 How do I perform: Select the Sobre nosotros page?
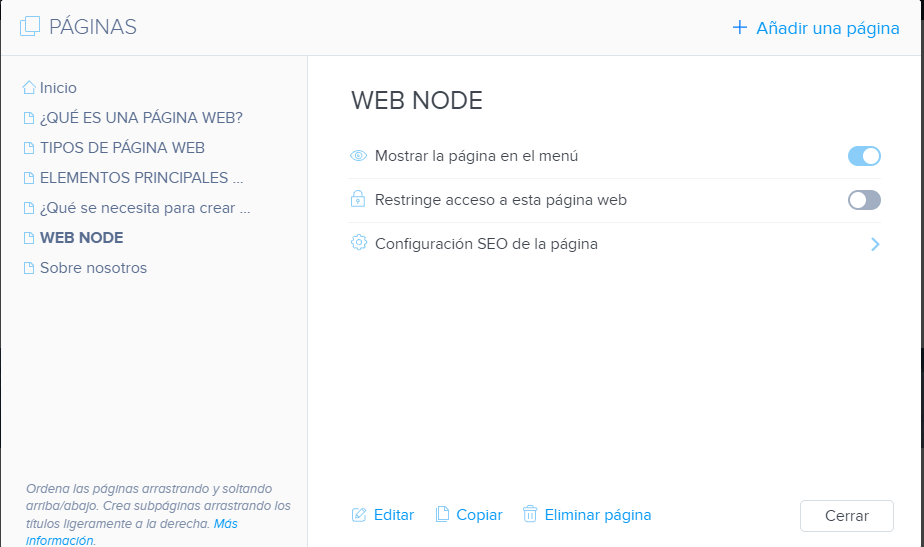point(94,268)
